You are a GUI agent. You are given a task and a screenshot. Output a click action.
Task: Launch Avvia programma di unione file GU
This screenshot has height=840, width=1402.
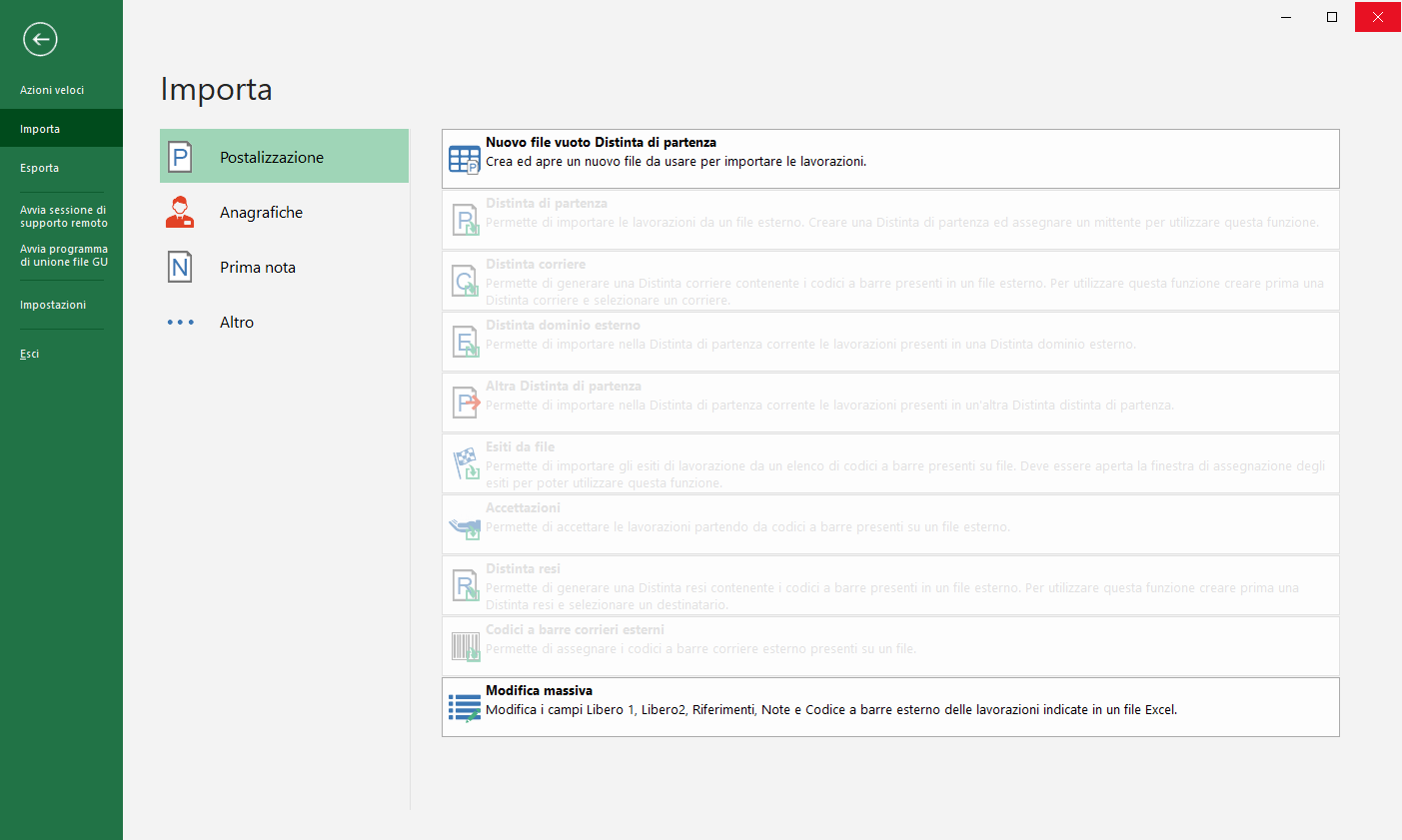(63, 256)
